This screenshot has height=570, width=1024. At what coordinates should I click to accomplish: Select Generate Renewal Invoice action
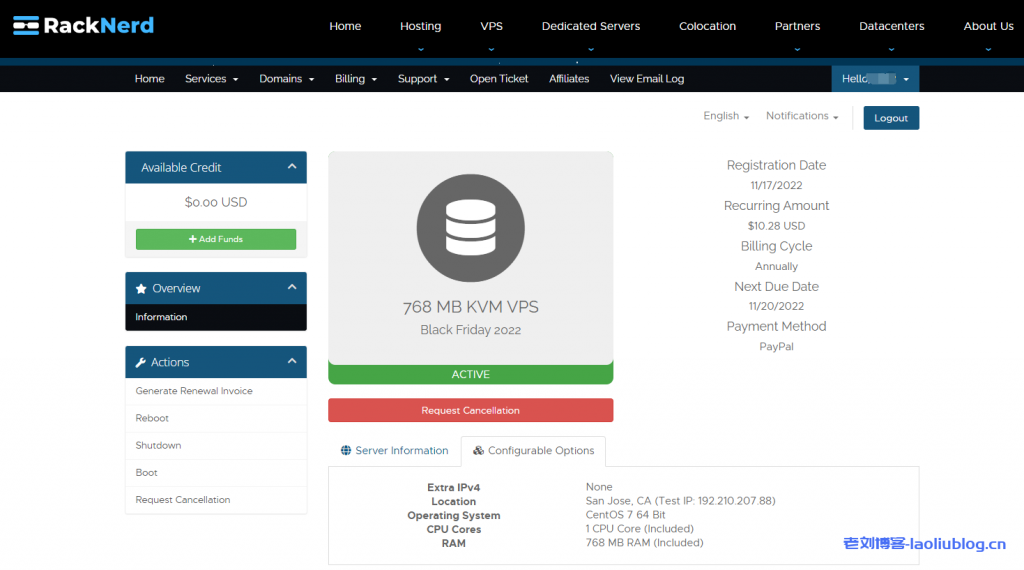pos(194,391)
